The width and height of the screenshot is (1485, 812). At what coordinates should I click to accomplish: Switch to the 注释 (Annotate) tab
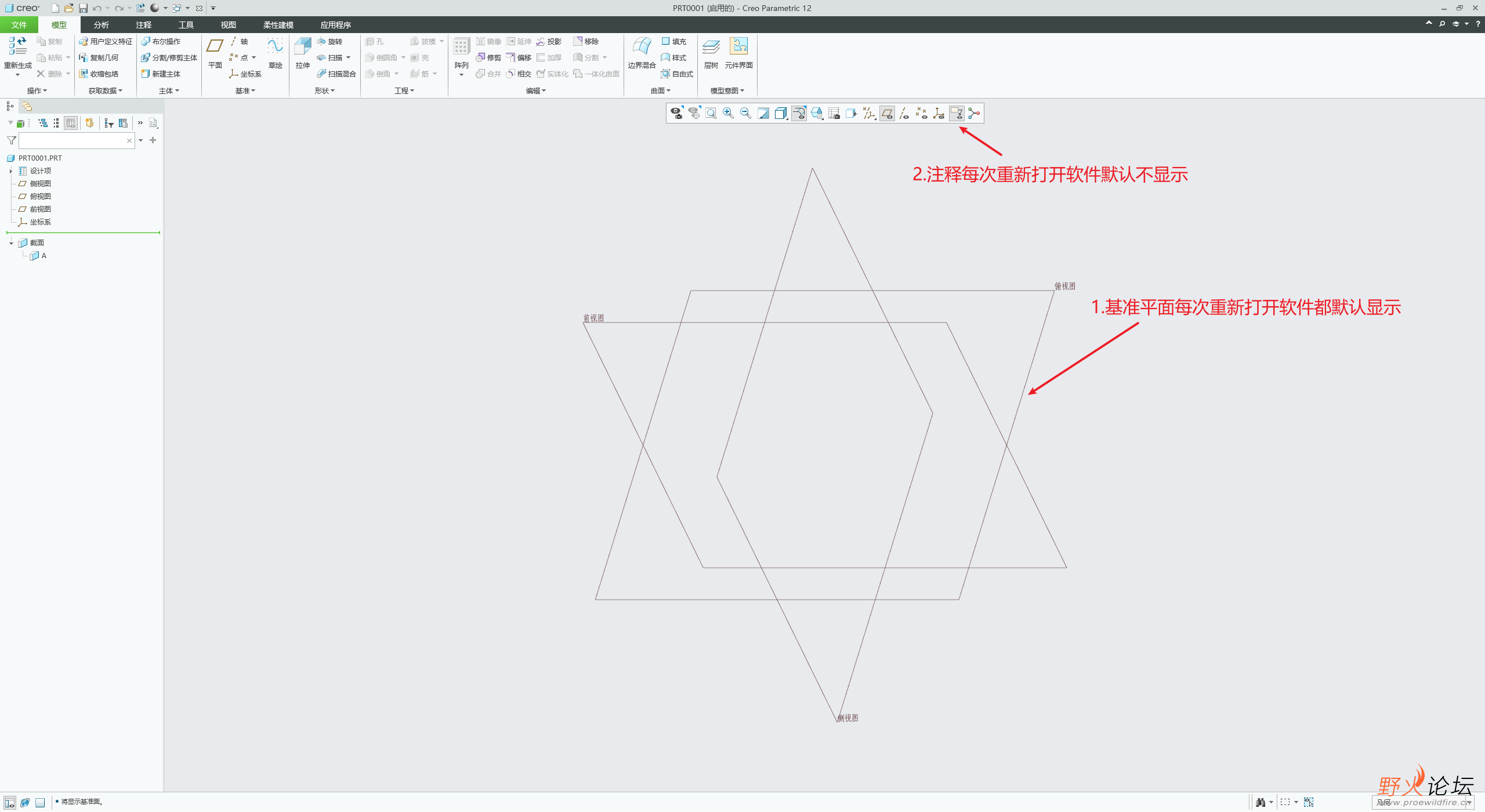143,25
